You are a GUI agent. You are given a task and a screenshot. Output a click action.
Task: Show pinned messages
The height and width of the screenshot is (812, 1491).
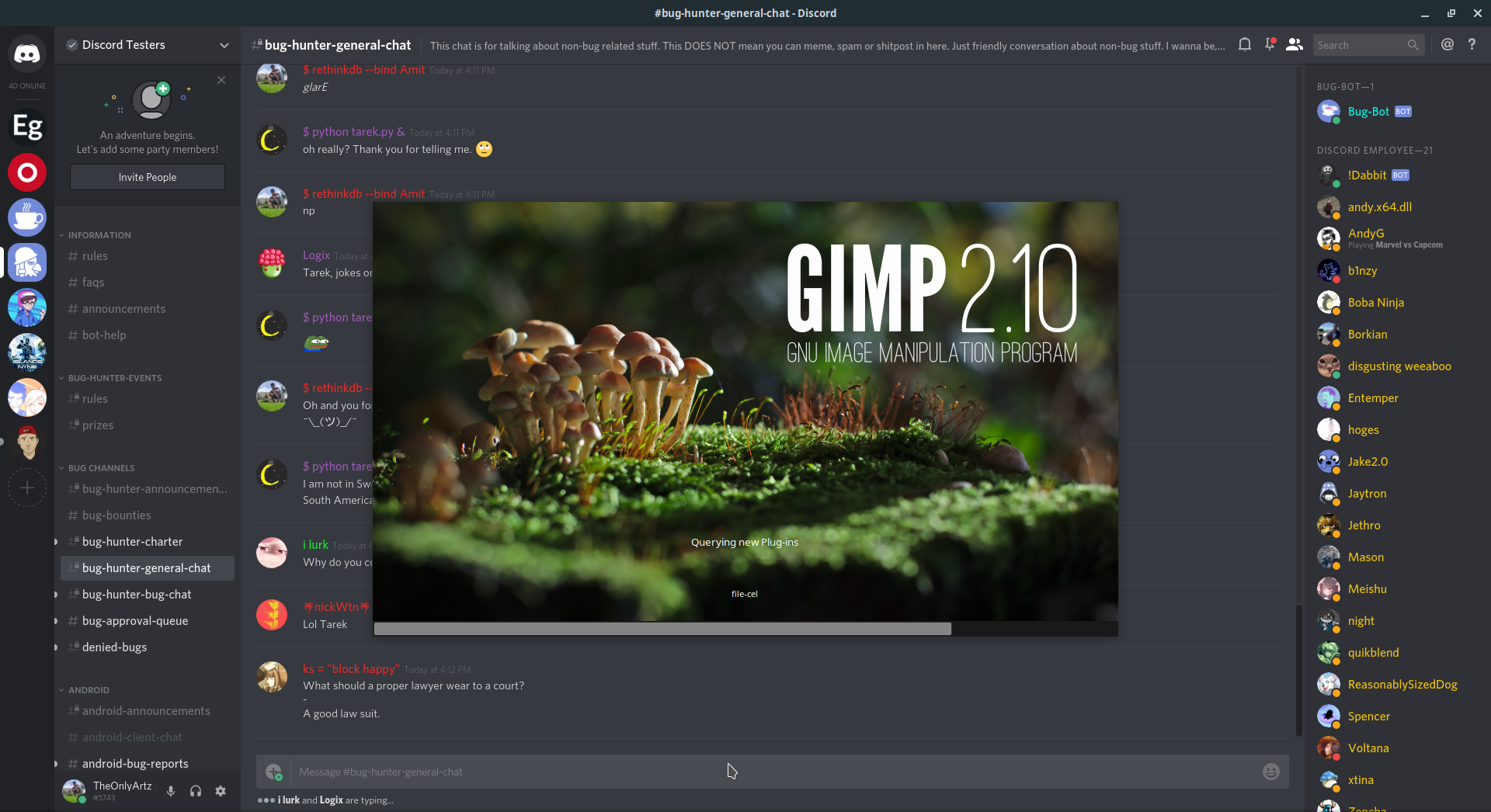click(x=1270, y=45)
